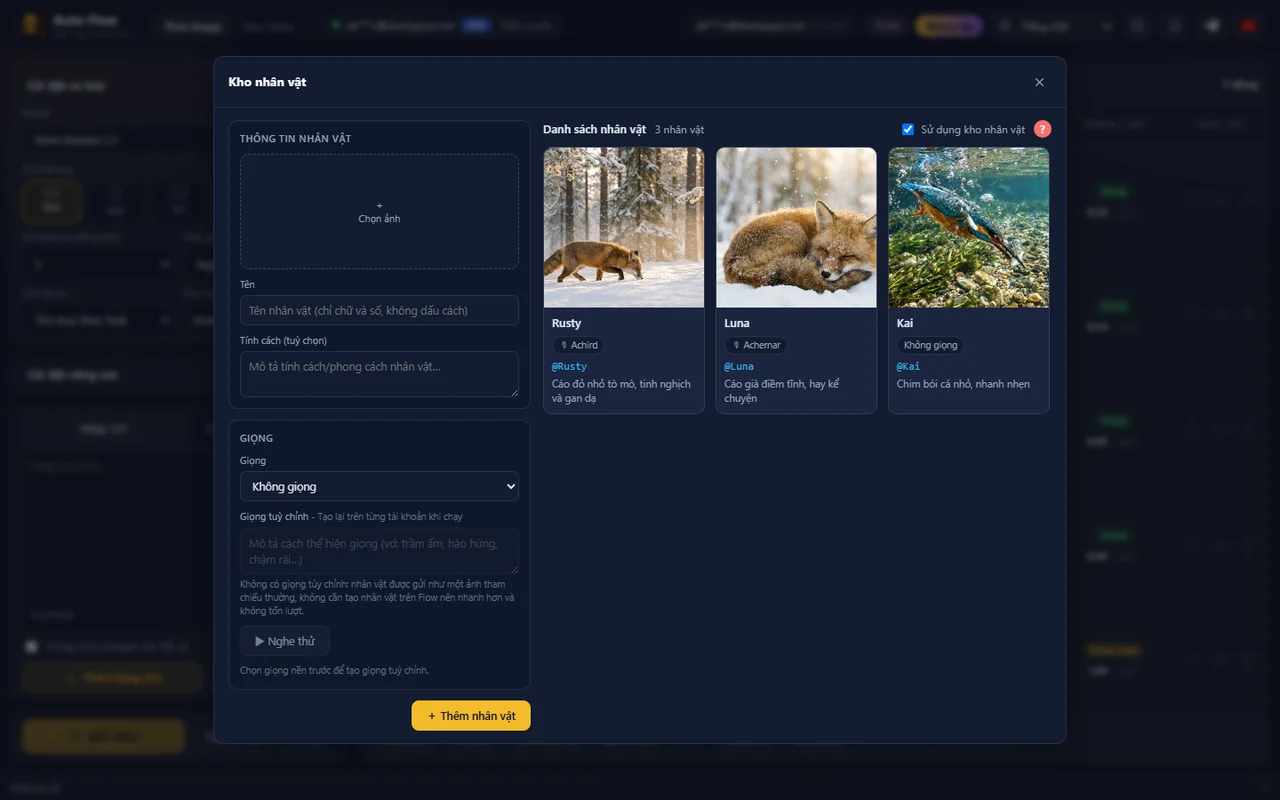Click the @Kai handle text
Image resolution: width=1280 pixels, height=800 pixels.
tap(908, 367)
